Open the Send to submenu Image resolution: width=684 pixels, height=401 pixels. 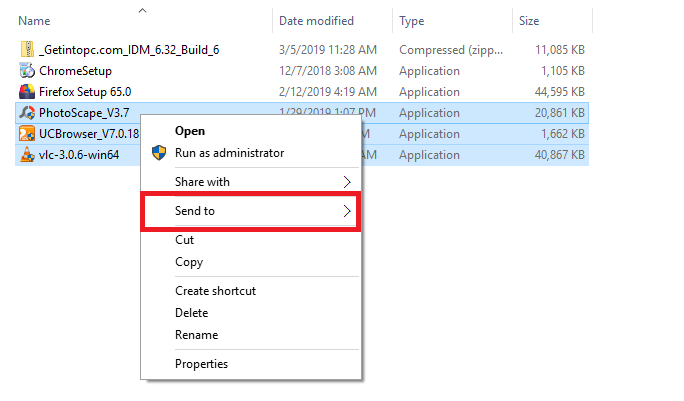(x=251, y=211)
